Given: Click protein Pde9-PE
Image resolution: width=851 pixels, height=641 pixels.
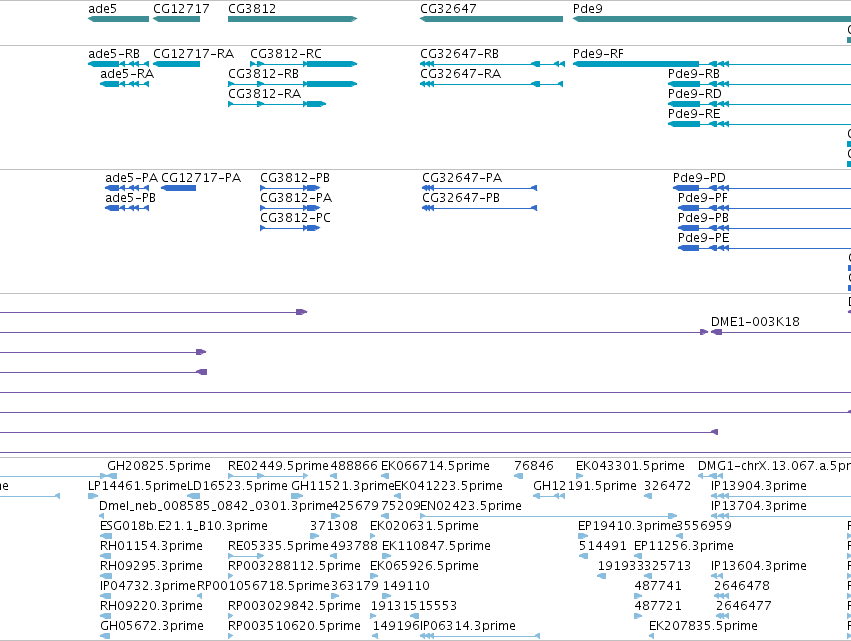Looking at the screenshot, I should click(x=764, y=249).
